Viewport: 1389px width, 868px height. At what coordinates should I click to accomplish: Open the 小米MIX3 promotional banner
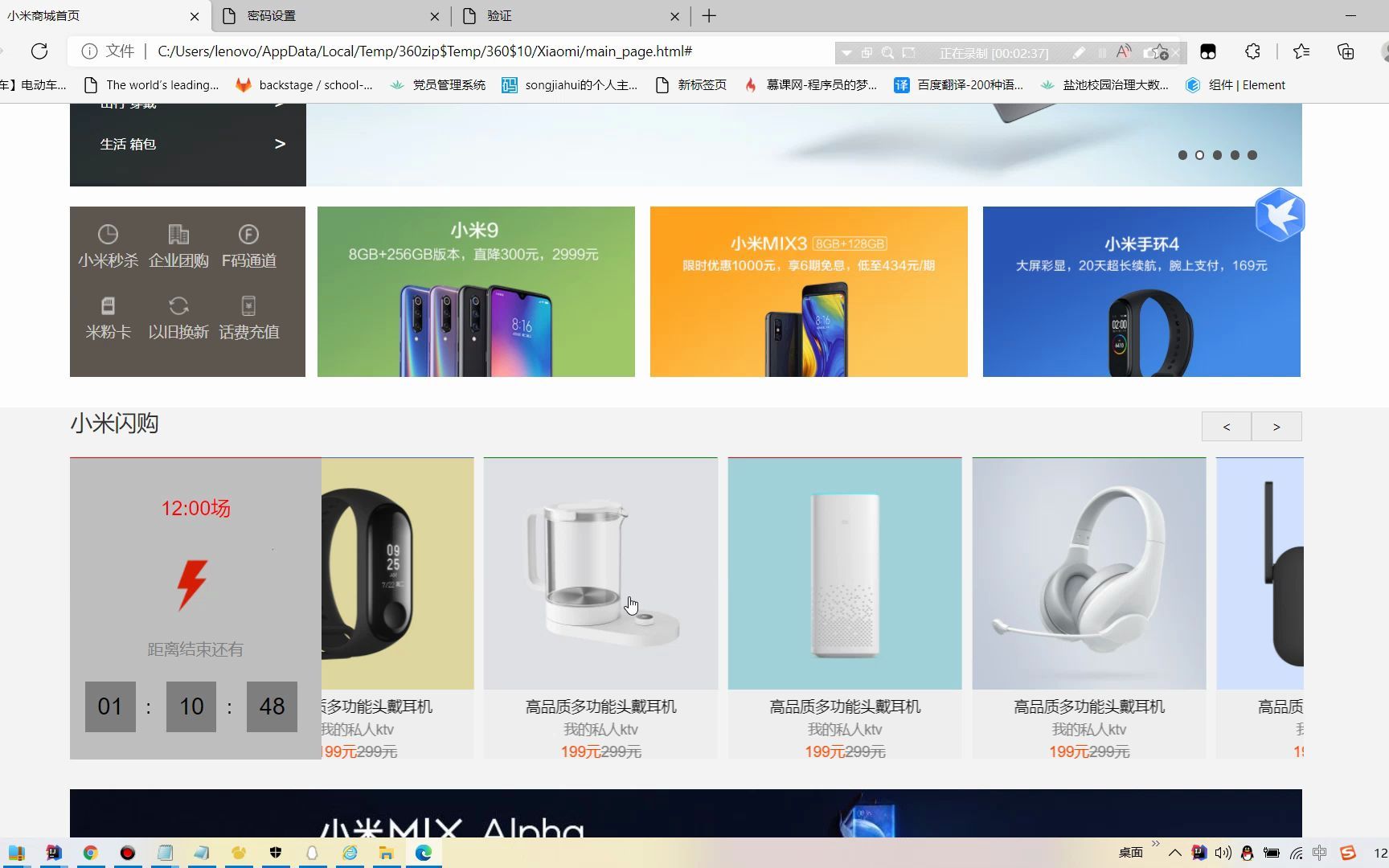(809, 292)
